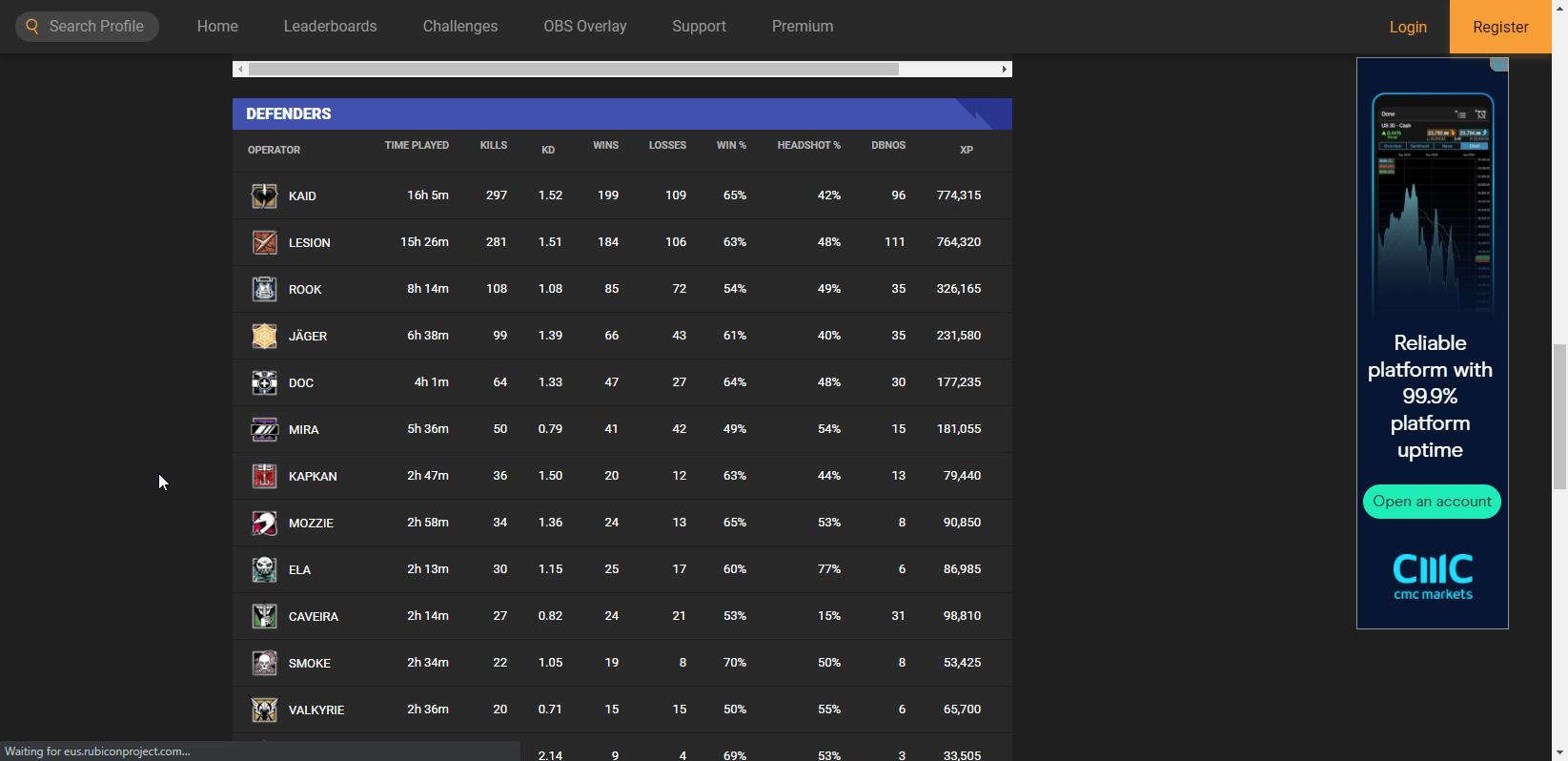Click the Lesion operator icon
The width and height of the screenshot is (1568, 761).
point(264,242)
